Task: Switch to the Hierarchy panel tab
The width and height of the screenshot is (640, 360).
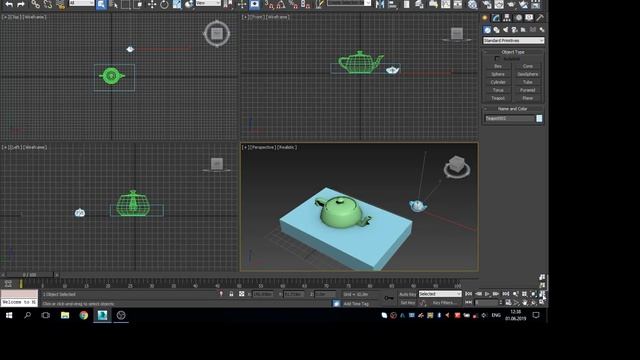Action: coord(507,18)
